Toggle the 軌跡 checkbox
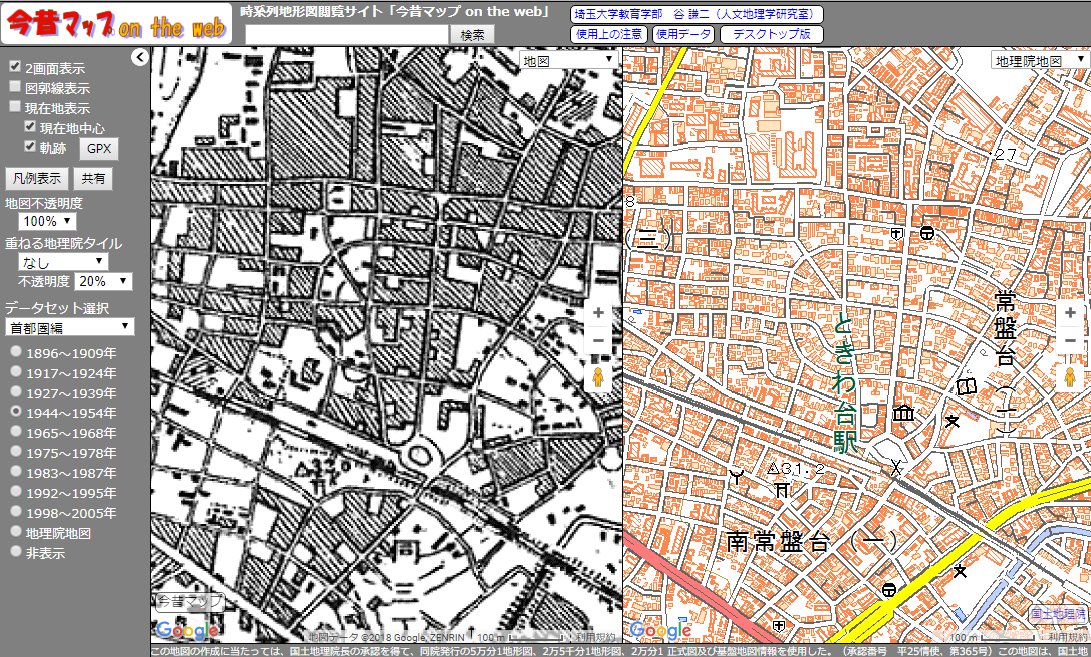The width and height of the screenshot is (1091, 657). [29, 146]
